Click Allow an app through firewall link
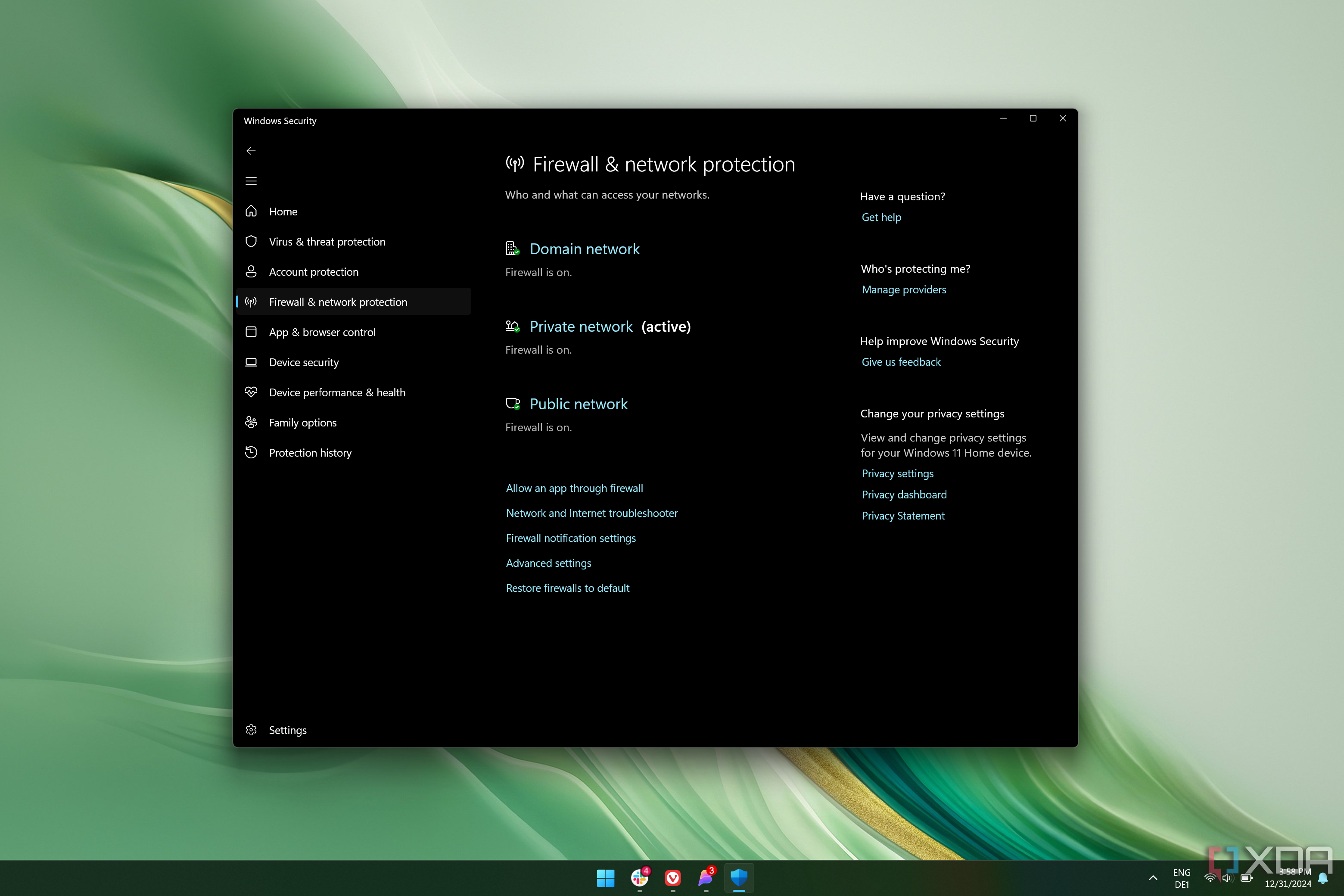This screenshot has width=1344, height=896. 573,487
